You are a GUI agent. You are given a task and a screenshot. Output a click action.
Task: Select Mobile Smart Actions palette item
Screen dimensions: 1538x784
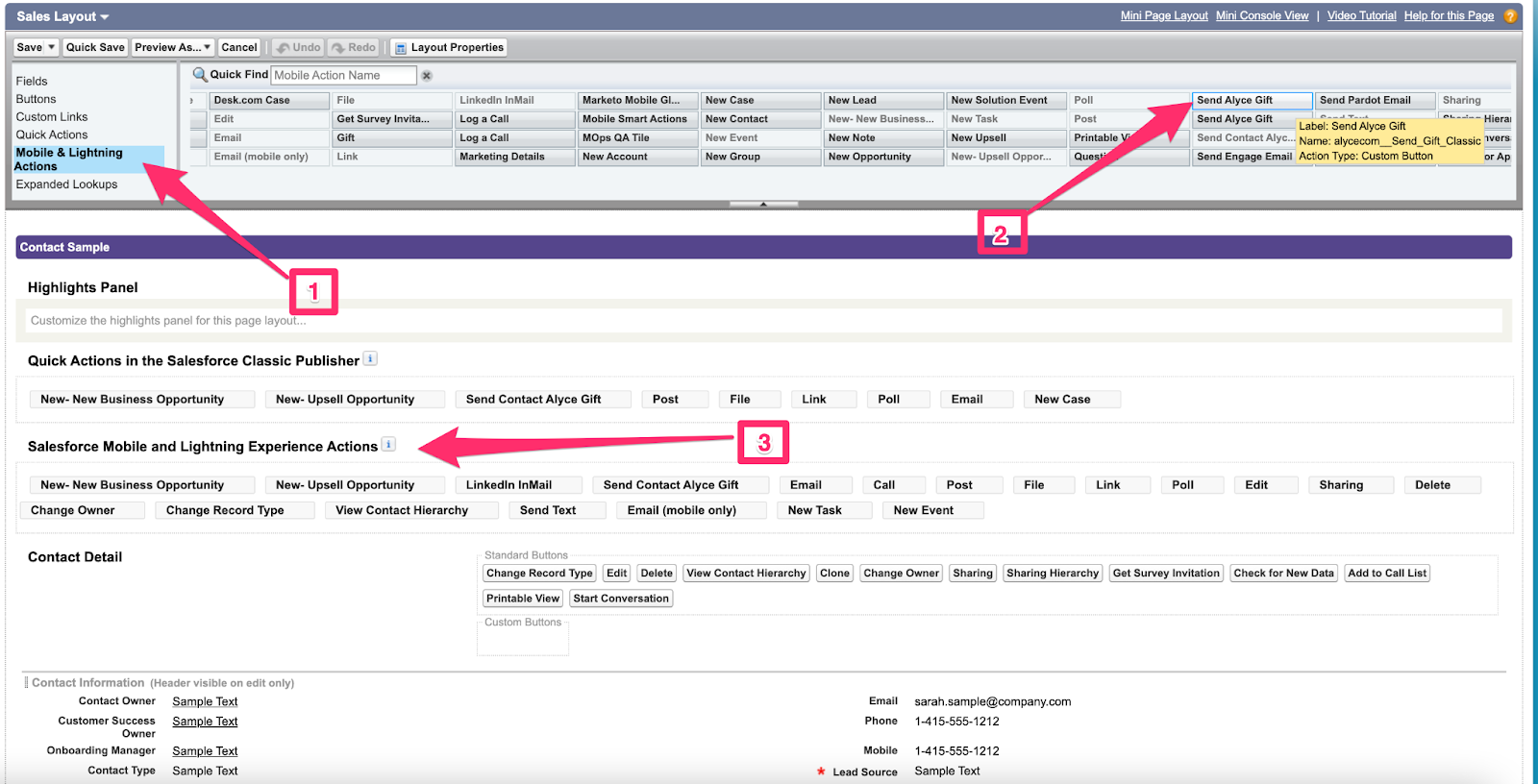click(638, 119)
